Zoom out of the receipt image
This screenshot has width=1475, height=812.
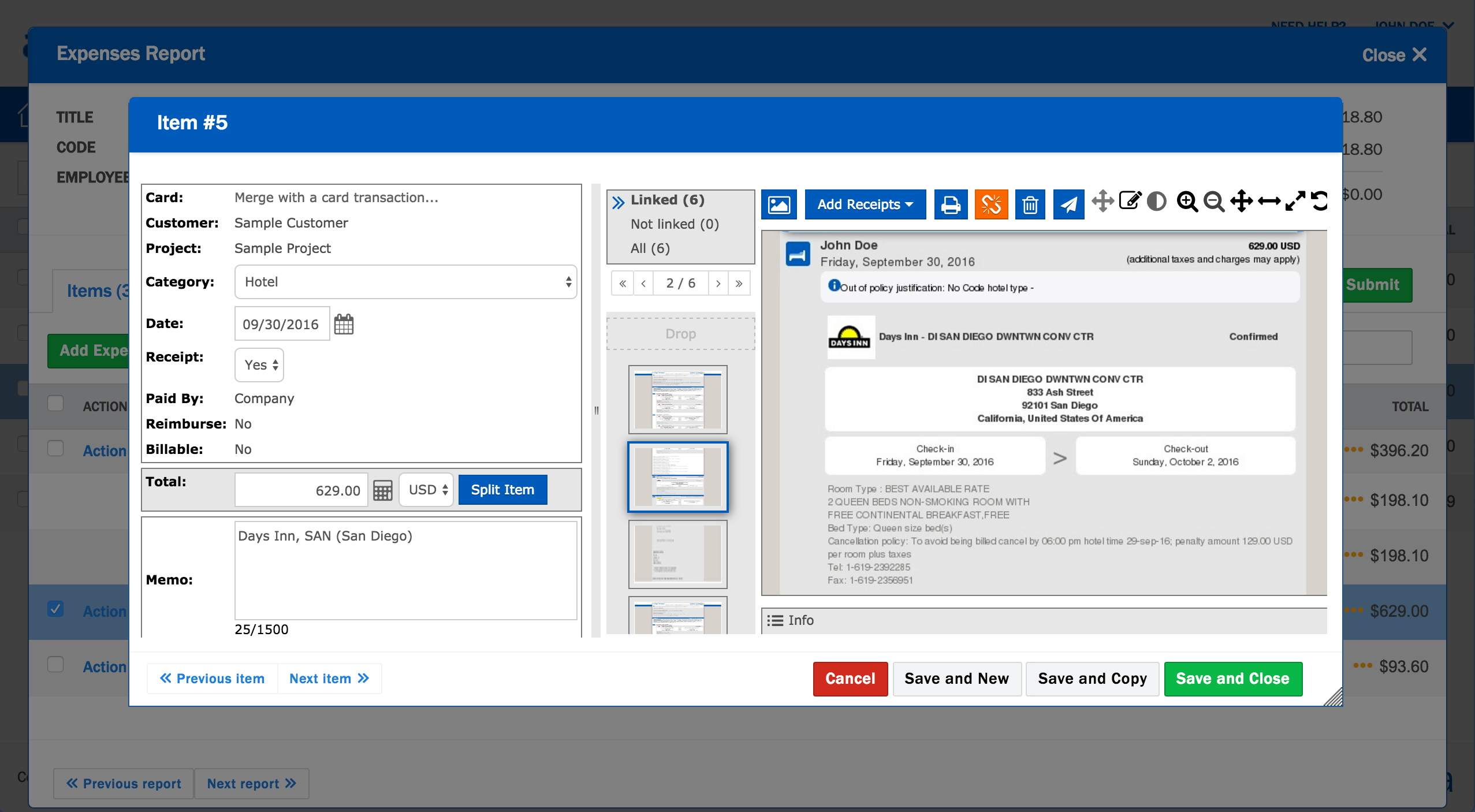1213,202
